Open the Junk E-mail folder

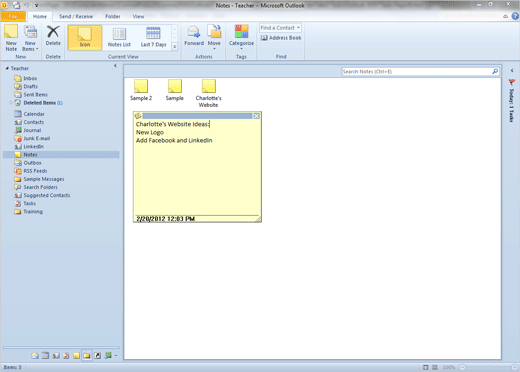point(37,138)
